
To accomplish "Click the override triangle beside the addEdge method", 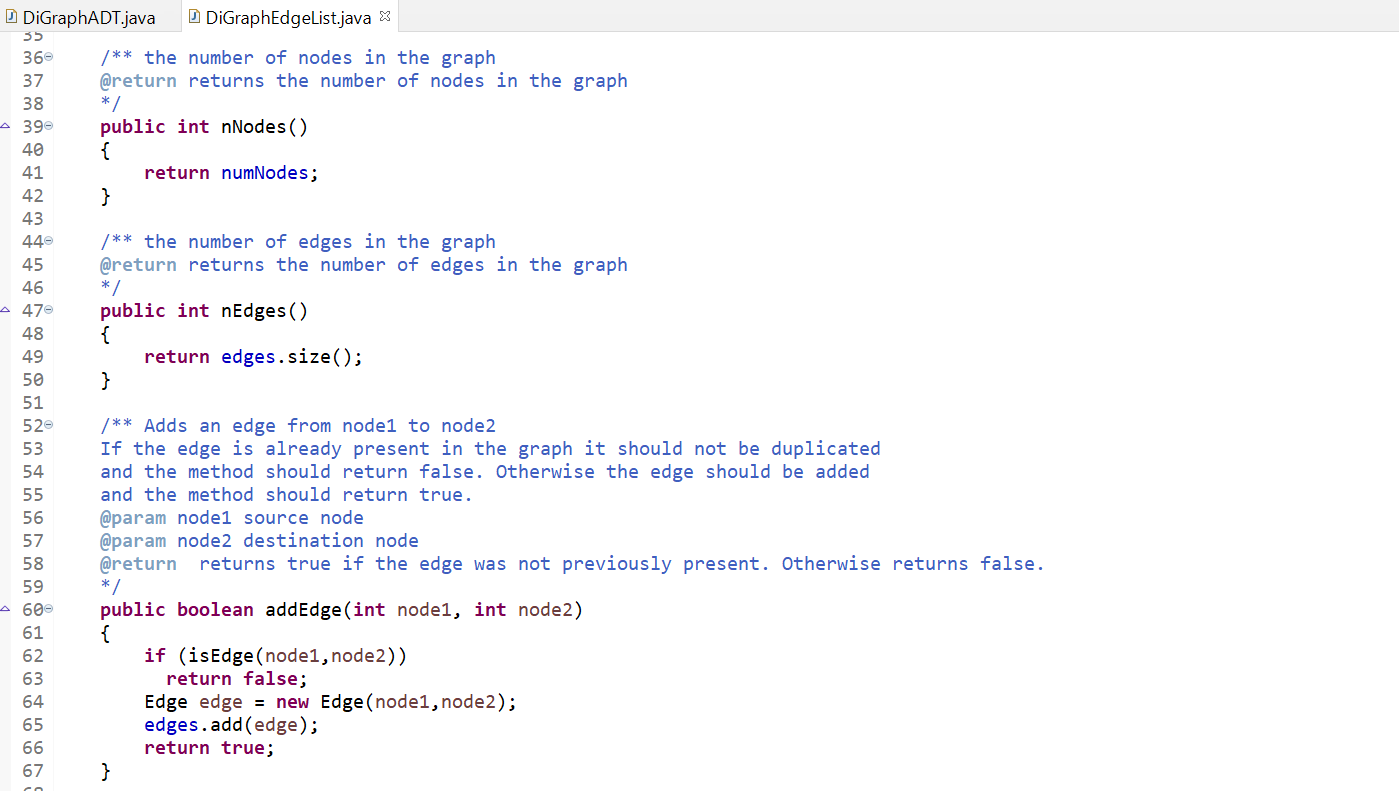I will click(x=5, y=609).
